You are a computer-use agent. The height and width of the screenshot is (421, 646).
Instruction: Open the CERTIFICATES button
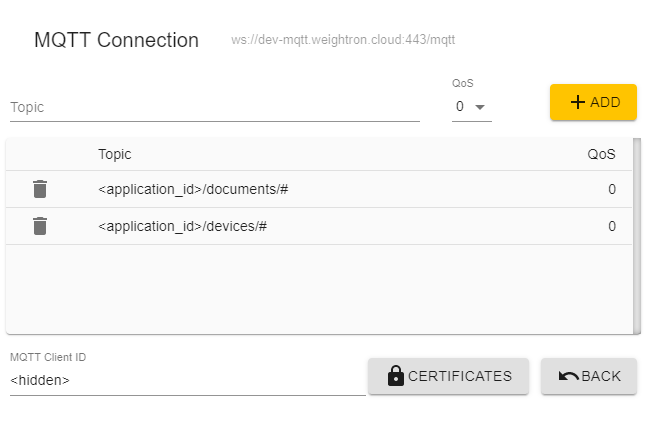click(x=448, y=376)
